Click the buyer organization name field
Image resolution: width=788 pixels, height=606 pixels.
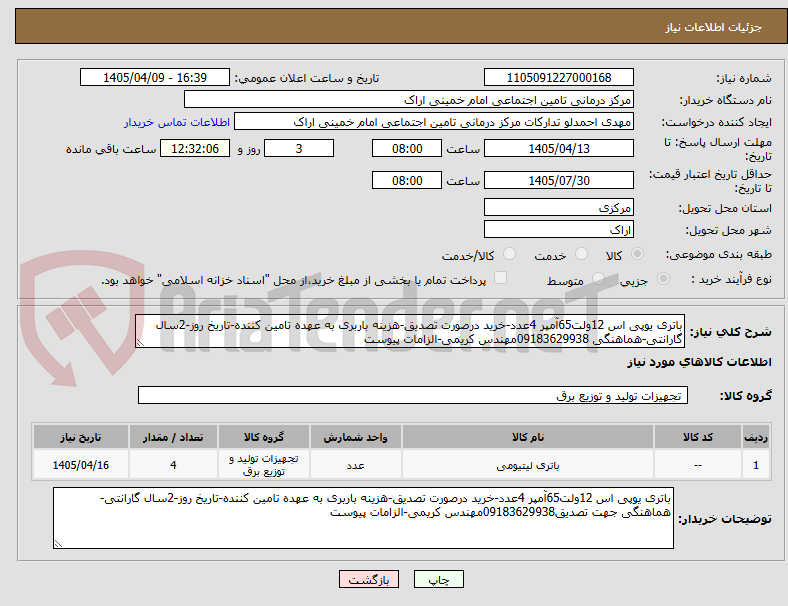(x=409, y=100)
